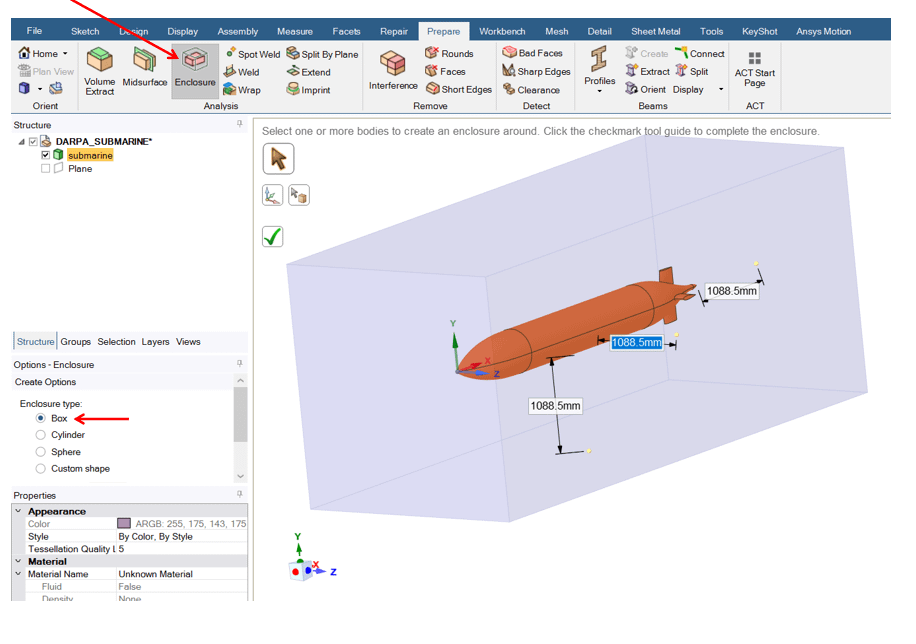Click the Enclosure tool in the ribbon
Image resolution: width=916 pixels, height=644 pixels.
pos(194,69)
